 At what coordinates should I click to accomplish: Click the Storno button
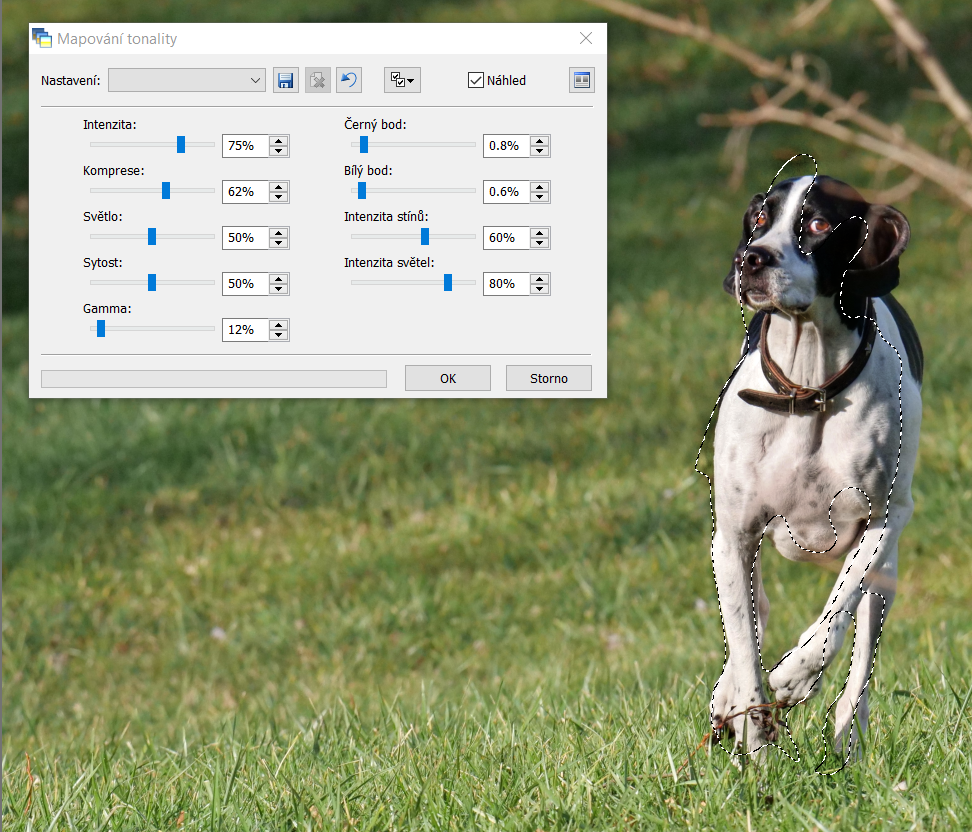click(x=549, y=378)
